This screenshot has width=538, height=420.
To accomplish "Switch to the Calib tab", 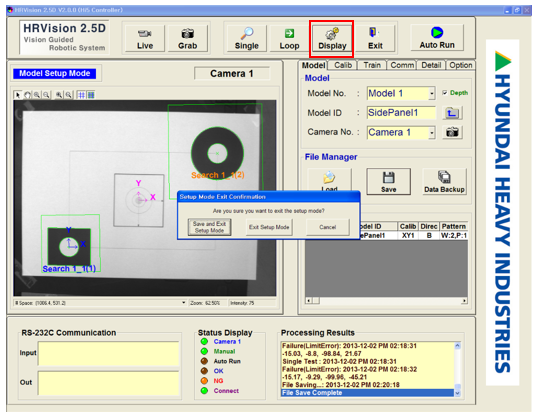I will [343, 65].
